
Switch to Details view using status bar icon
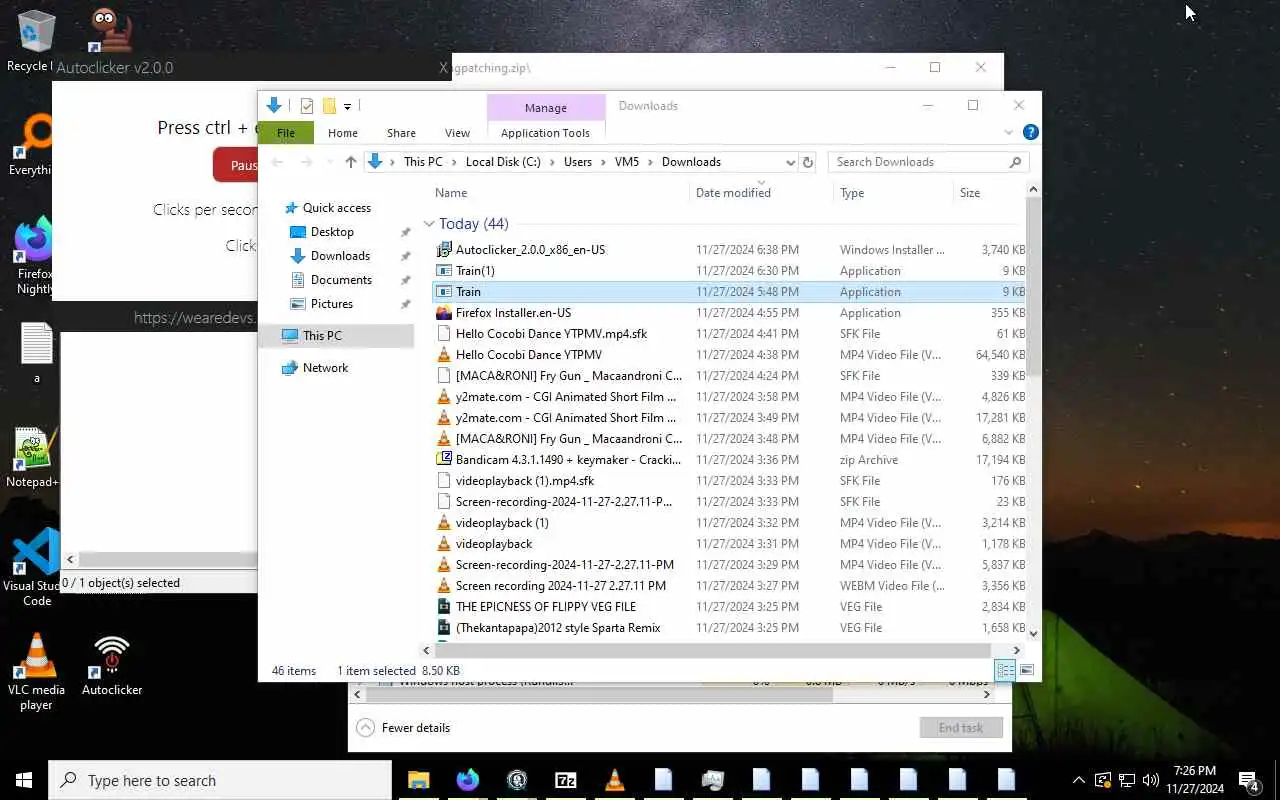[1005, 670]
